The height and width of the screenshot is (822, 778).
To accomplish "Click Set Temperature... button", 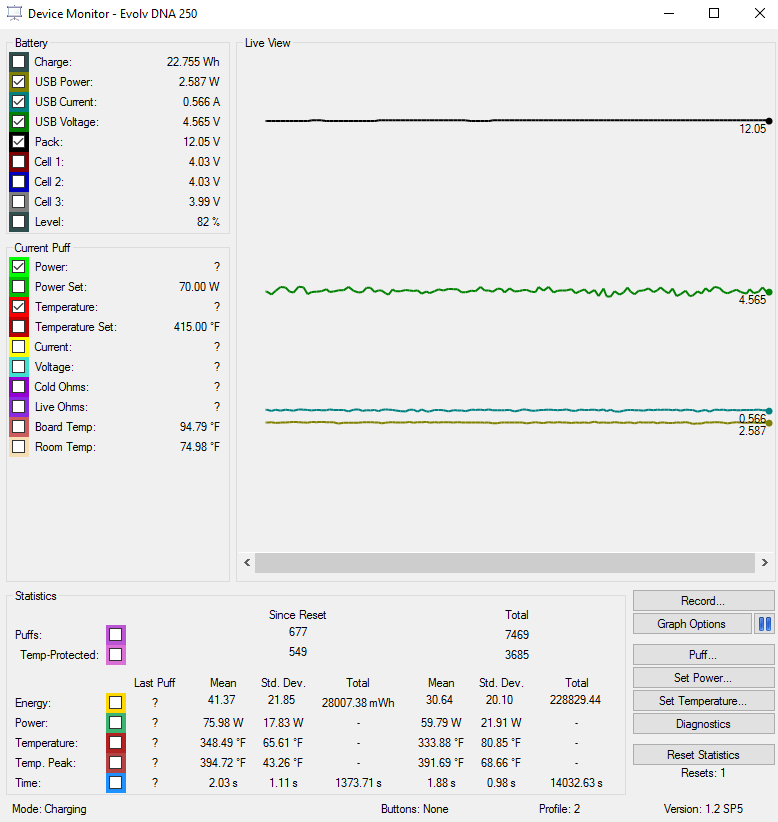I will click(703, 701).
